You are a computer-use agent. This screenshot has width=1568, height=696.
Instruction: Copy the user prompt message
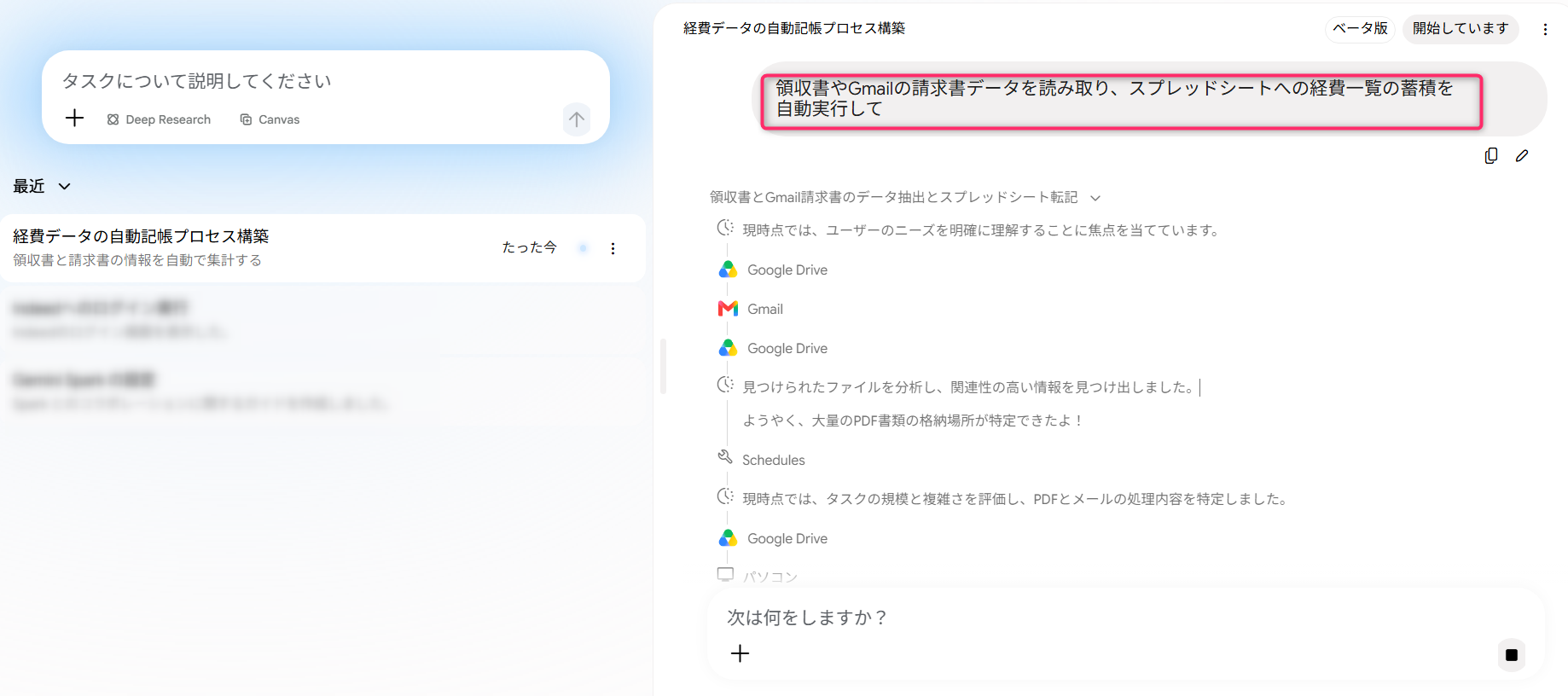(x=1491, y=155)
